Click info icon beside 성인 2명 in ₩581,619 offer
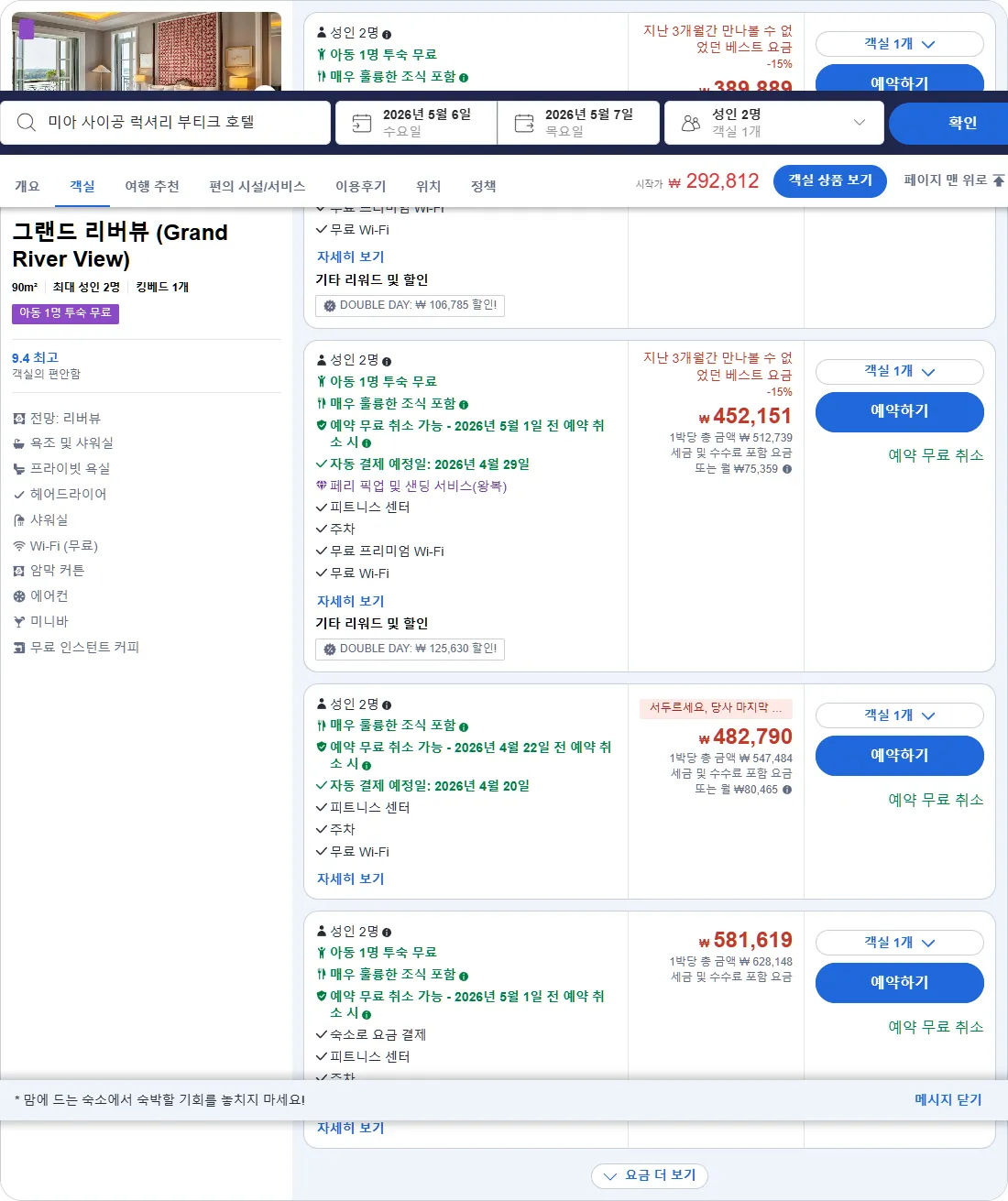The width and height of the screenshot is (1008, 1201). [x=387, y=933]
